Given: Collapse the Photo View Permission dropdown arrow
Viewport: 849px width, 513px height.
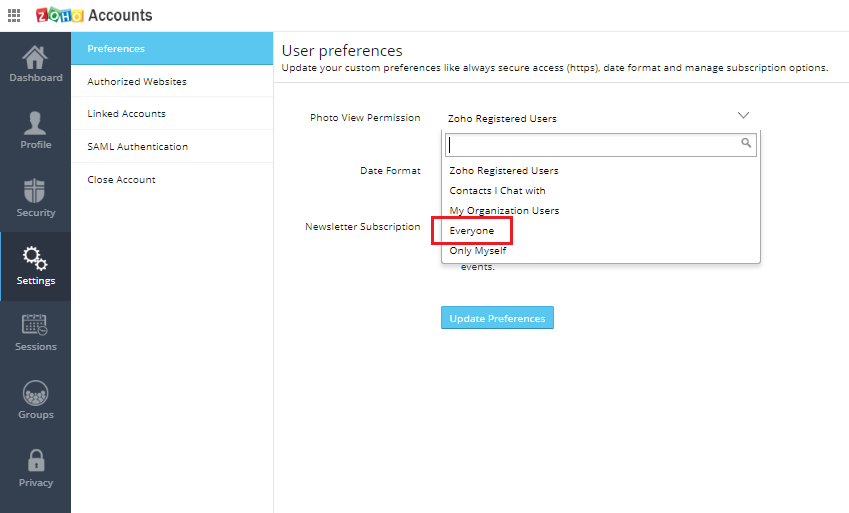Looking at the screenshot, I should coord(743,116).
